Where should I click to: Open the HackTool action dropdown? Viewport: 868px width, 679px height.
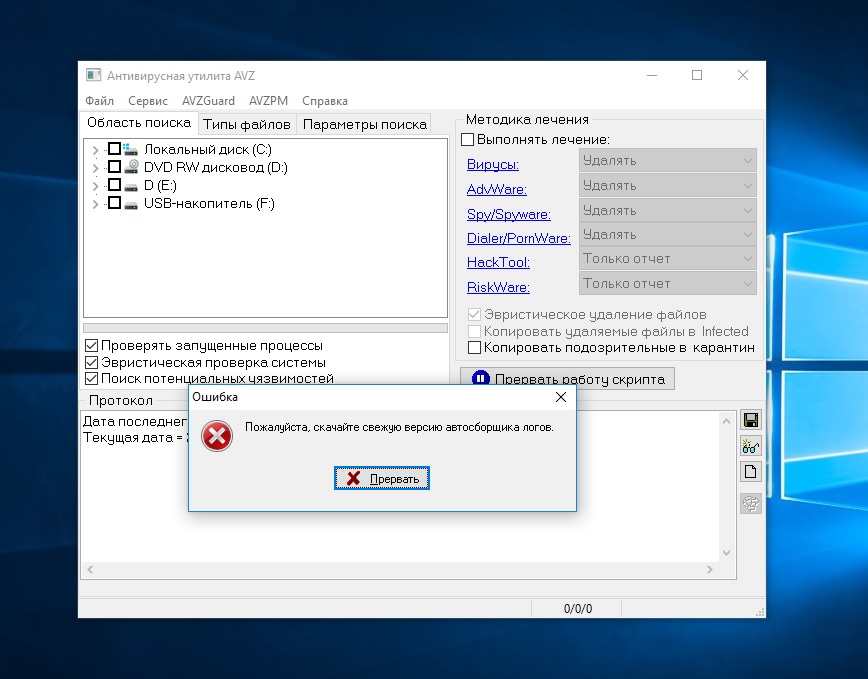[x=668, y=258]
